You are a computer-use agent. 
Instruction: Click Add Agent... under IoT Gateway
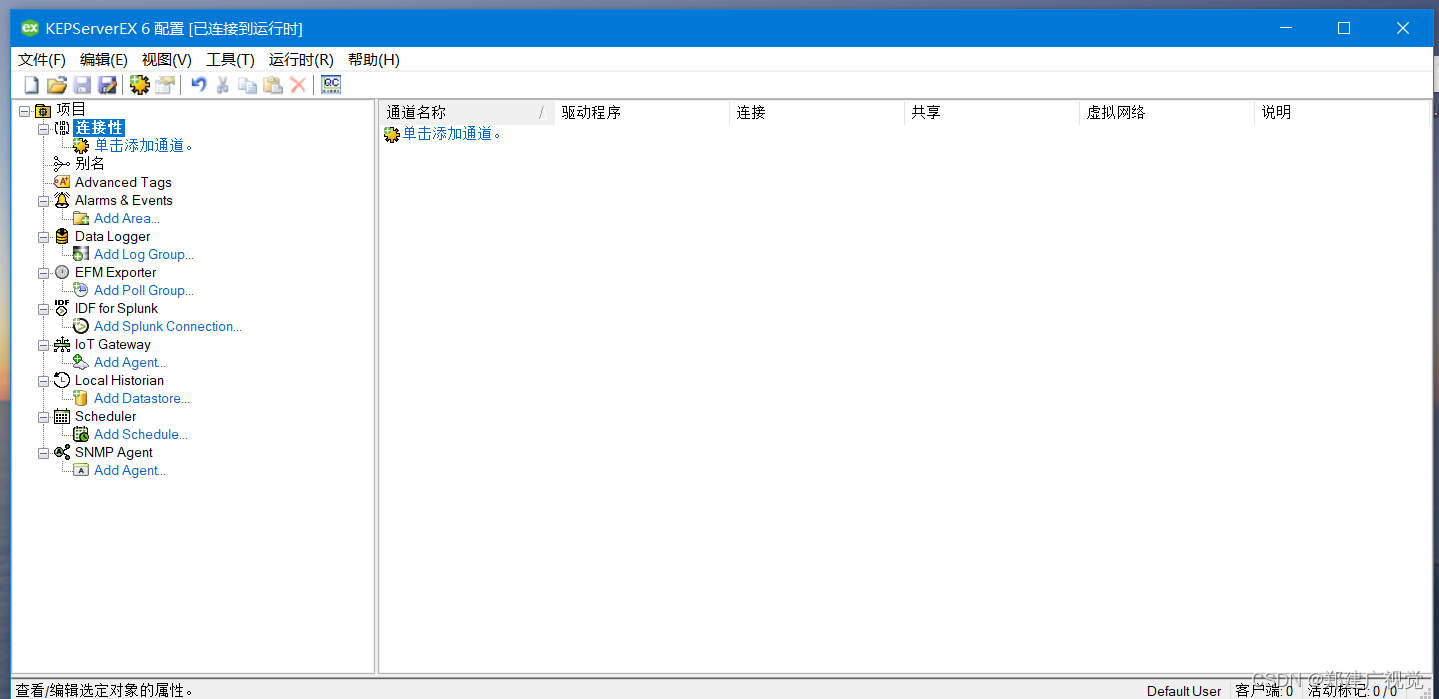130,362
